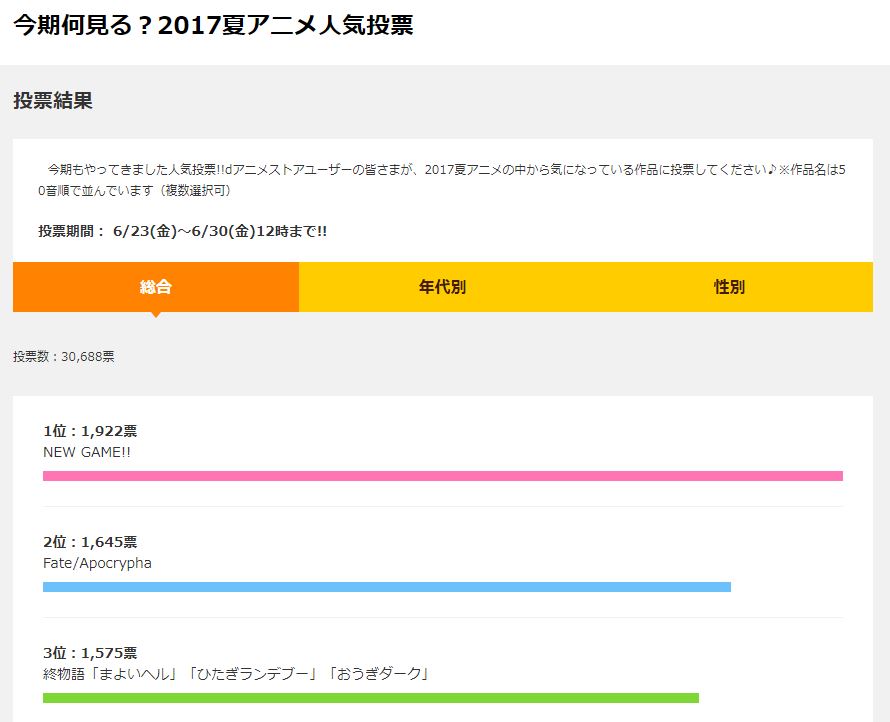
Task: Open the 性別 tab
Action: [x=729, y=287]
